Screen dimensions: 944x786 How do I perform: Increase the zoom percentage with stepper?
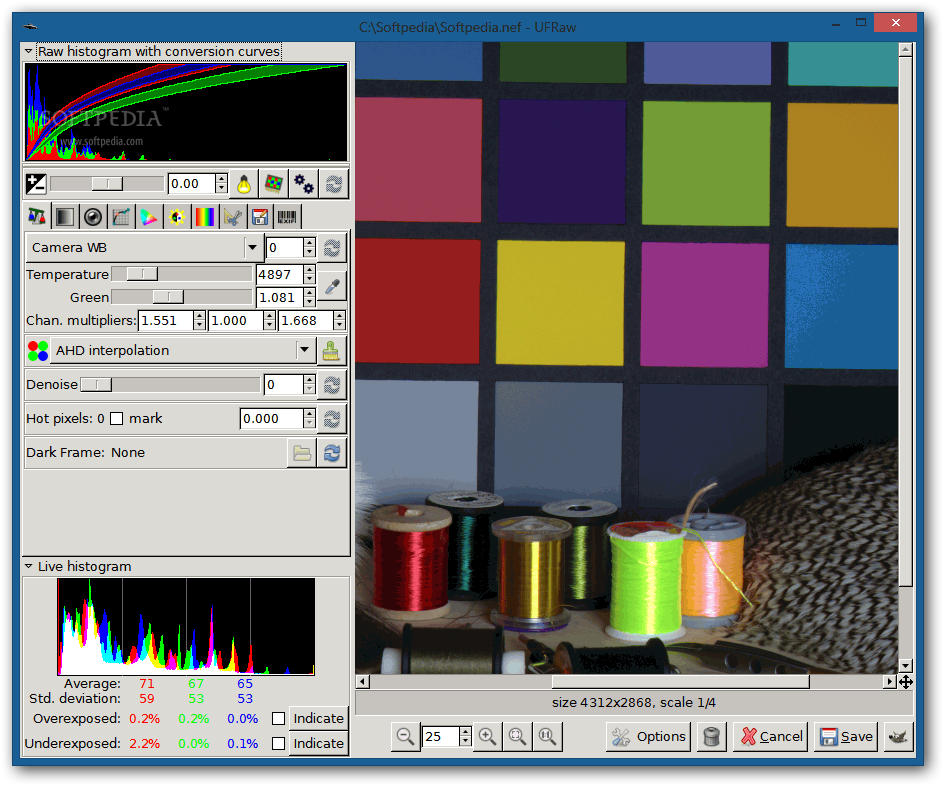click(465, 732)
